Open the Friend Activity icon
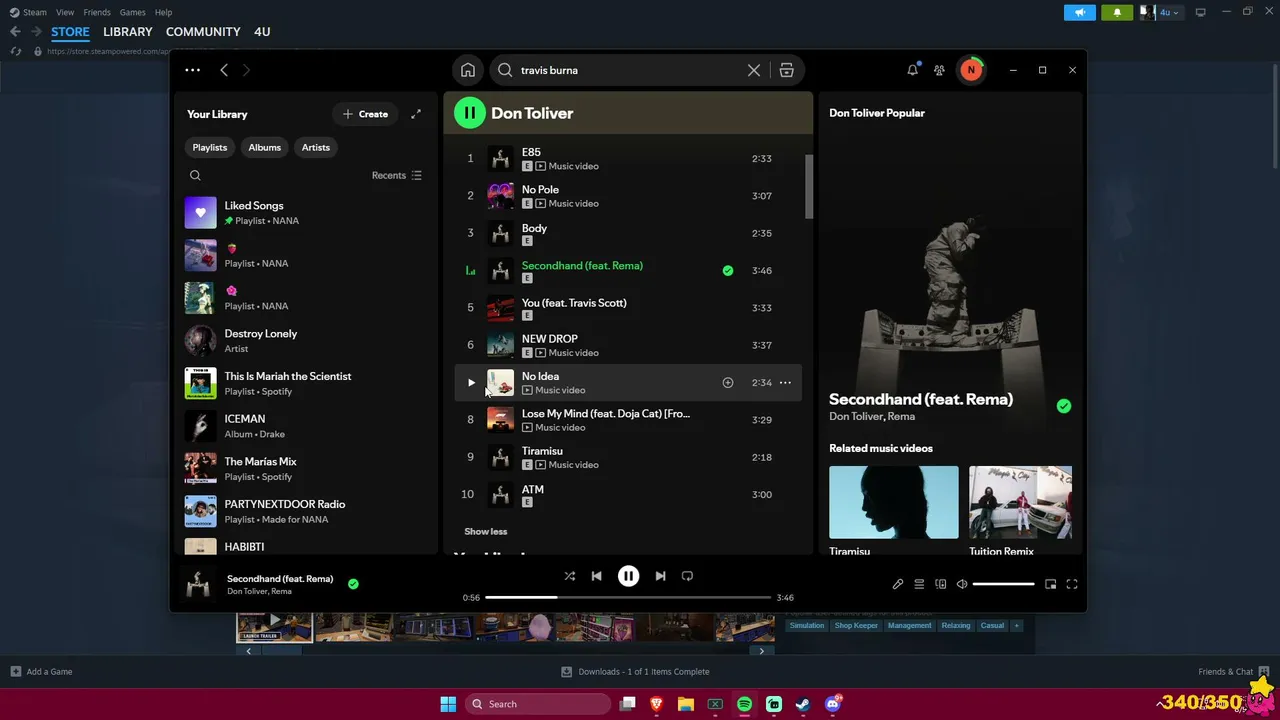This screenshot has width=1280, height=720. point(939,70)
